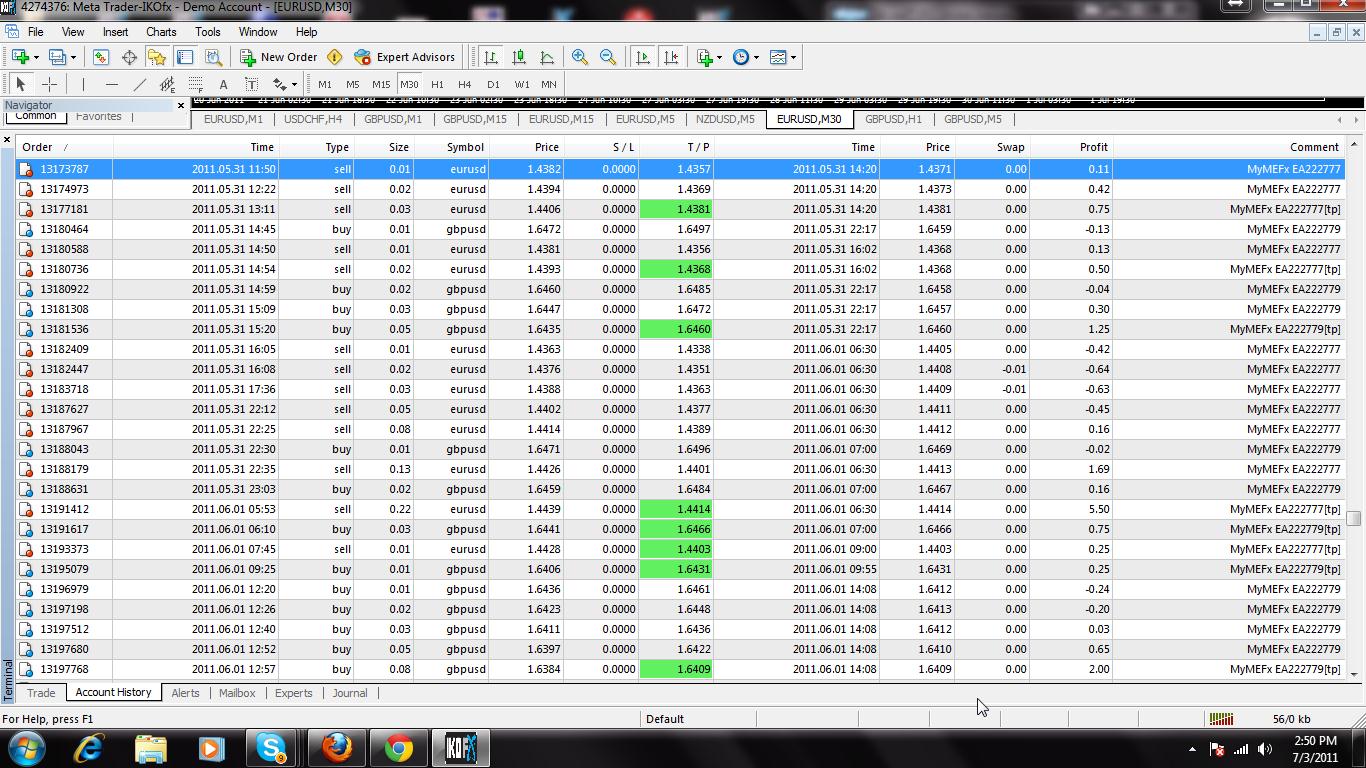Toggle chart Auto Scroll button
This screenshot has height=768, width=1366.
[x=643, y=57]
